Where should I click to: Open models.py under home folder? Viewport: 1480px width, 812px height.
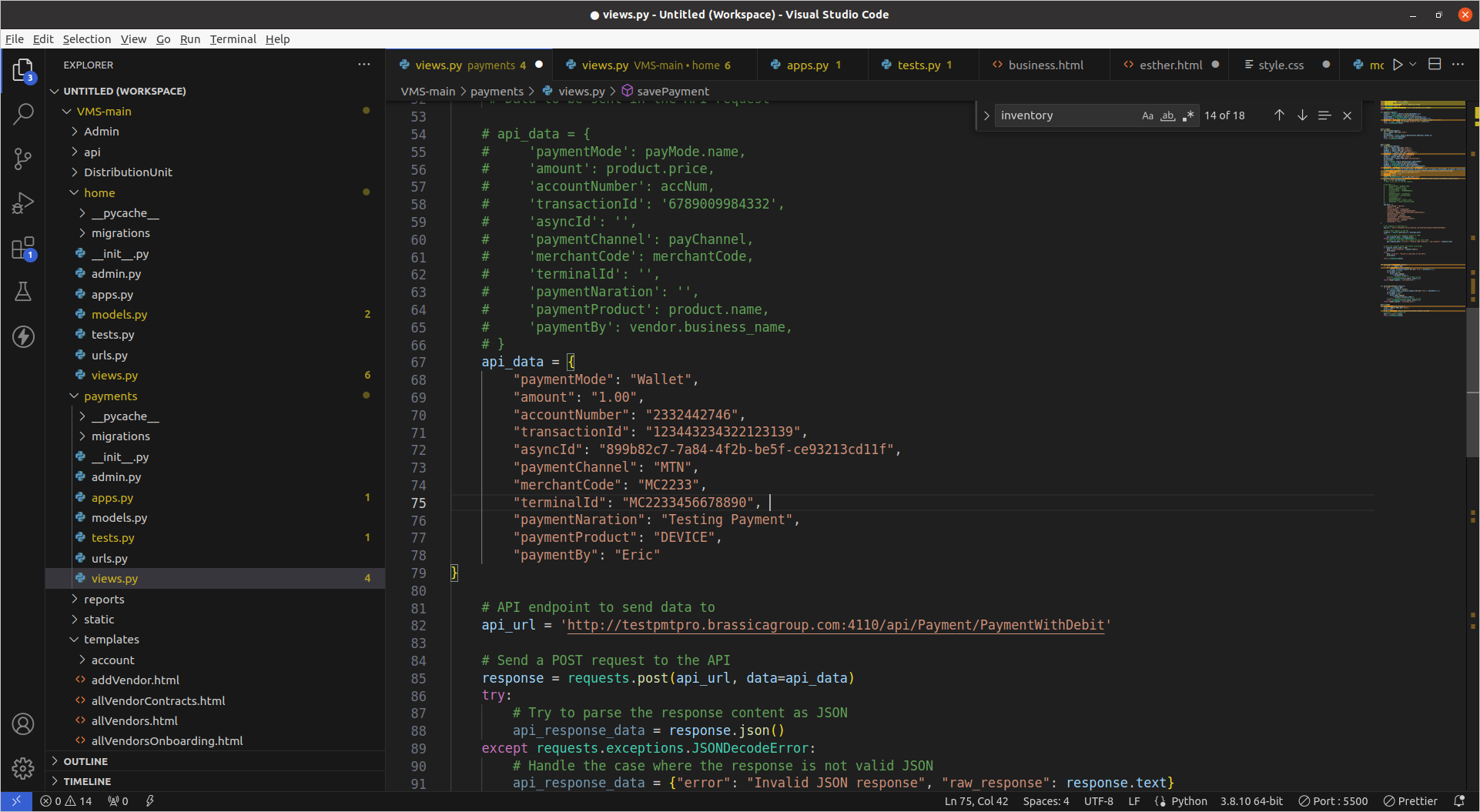click(x=216, y=315)
